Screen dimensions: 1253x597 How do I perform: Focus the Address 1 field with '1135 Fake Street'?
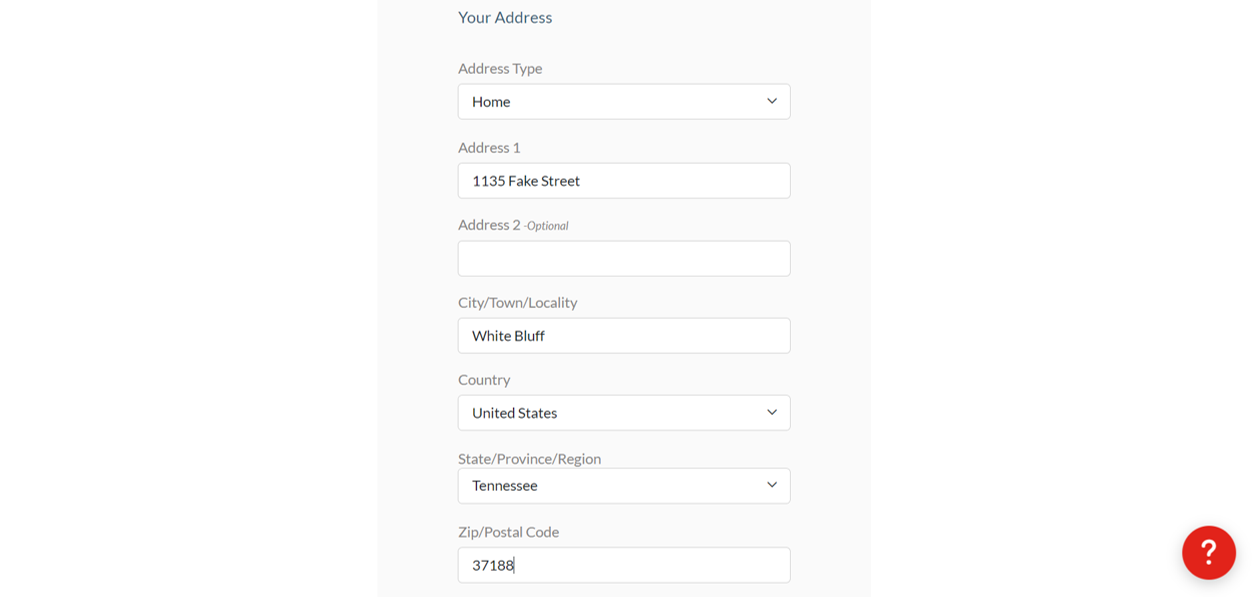[x=624, y=181]
